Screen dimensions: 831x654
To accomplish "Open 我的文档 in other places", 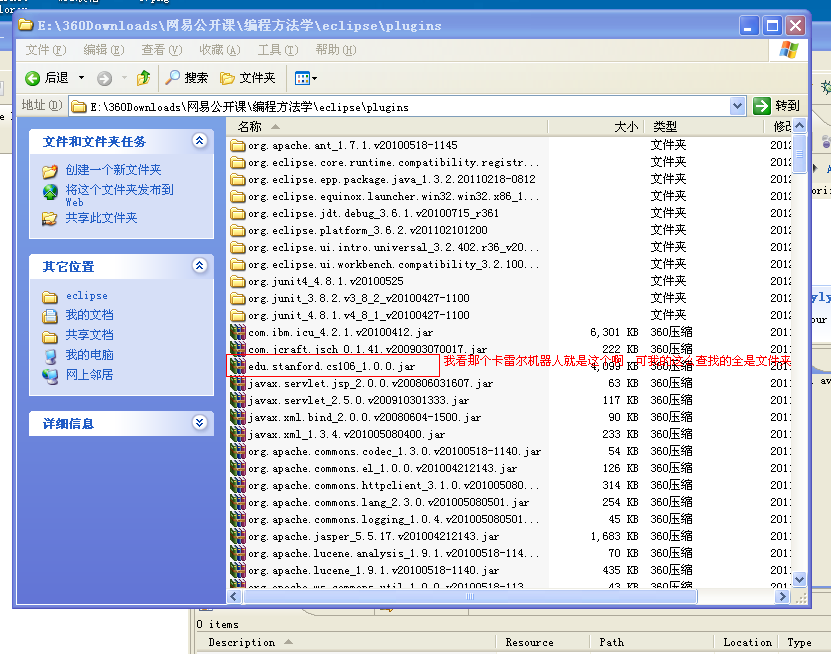I will (89, 315).
